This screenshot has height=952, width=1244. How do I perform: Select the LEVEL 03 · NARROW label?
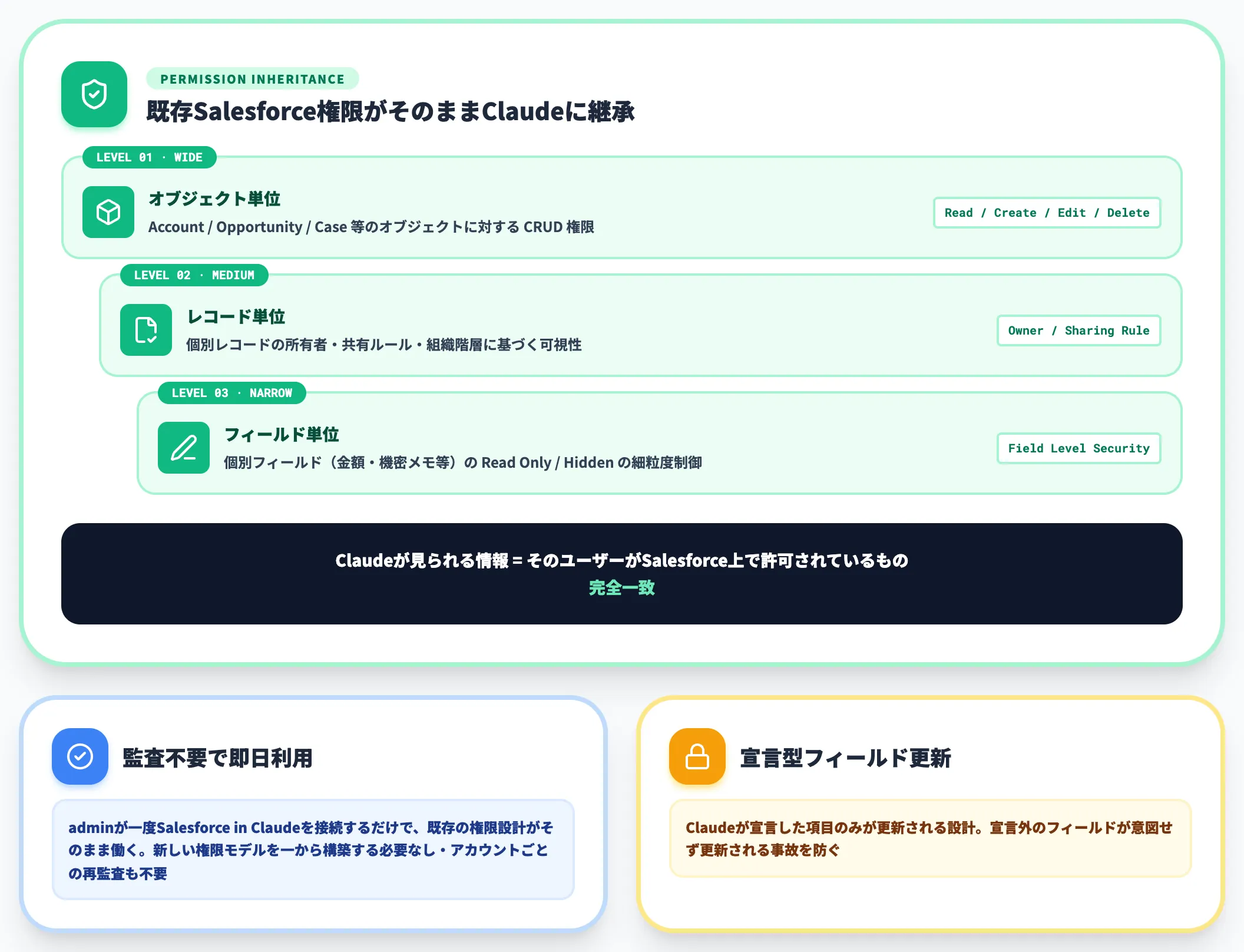[232, 393]
